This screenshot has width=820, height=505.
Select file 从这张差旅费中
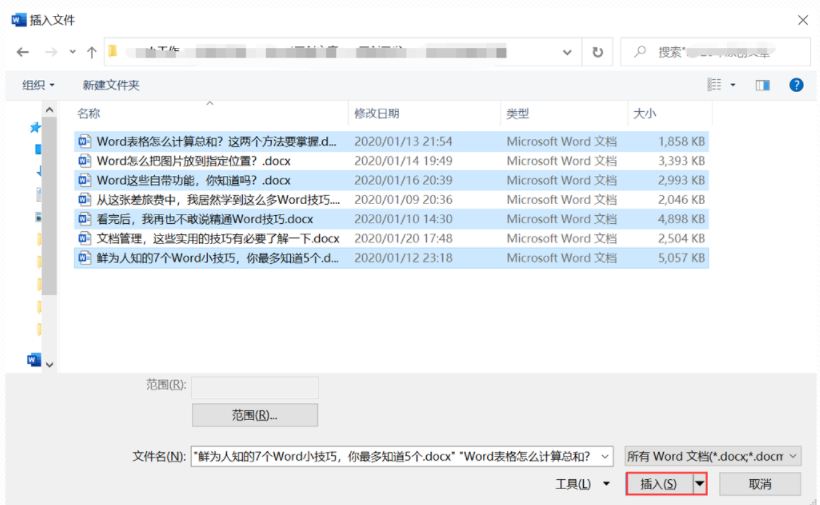point(391,200)
